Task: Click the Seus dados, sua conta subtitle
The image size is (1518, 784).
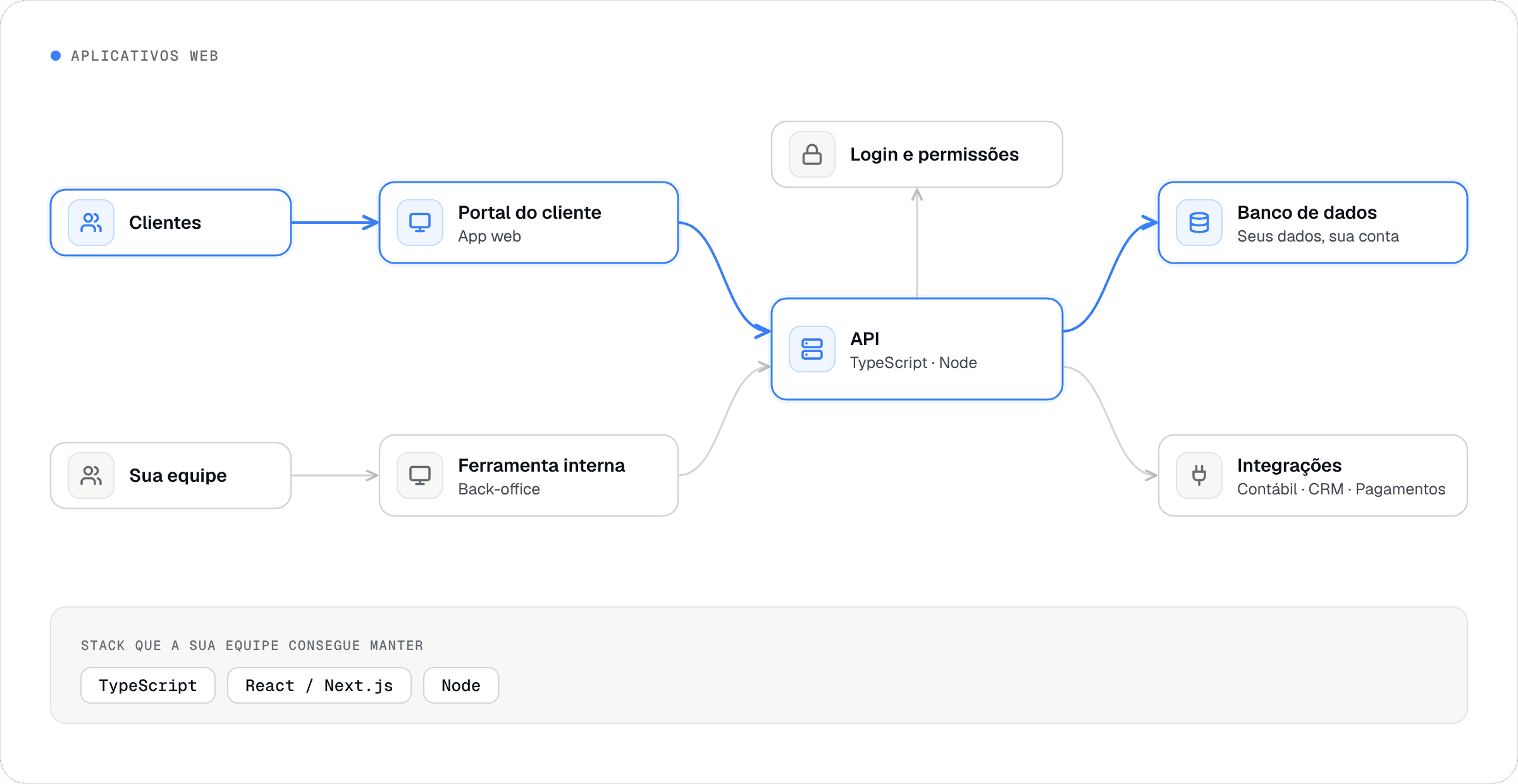Action: (1318, 236)
